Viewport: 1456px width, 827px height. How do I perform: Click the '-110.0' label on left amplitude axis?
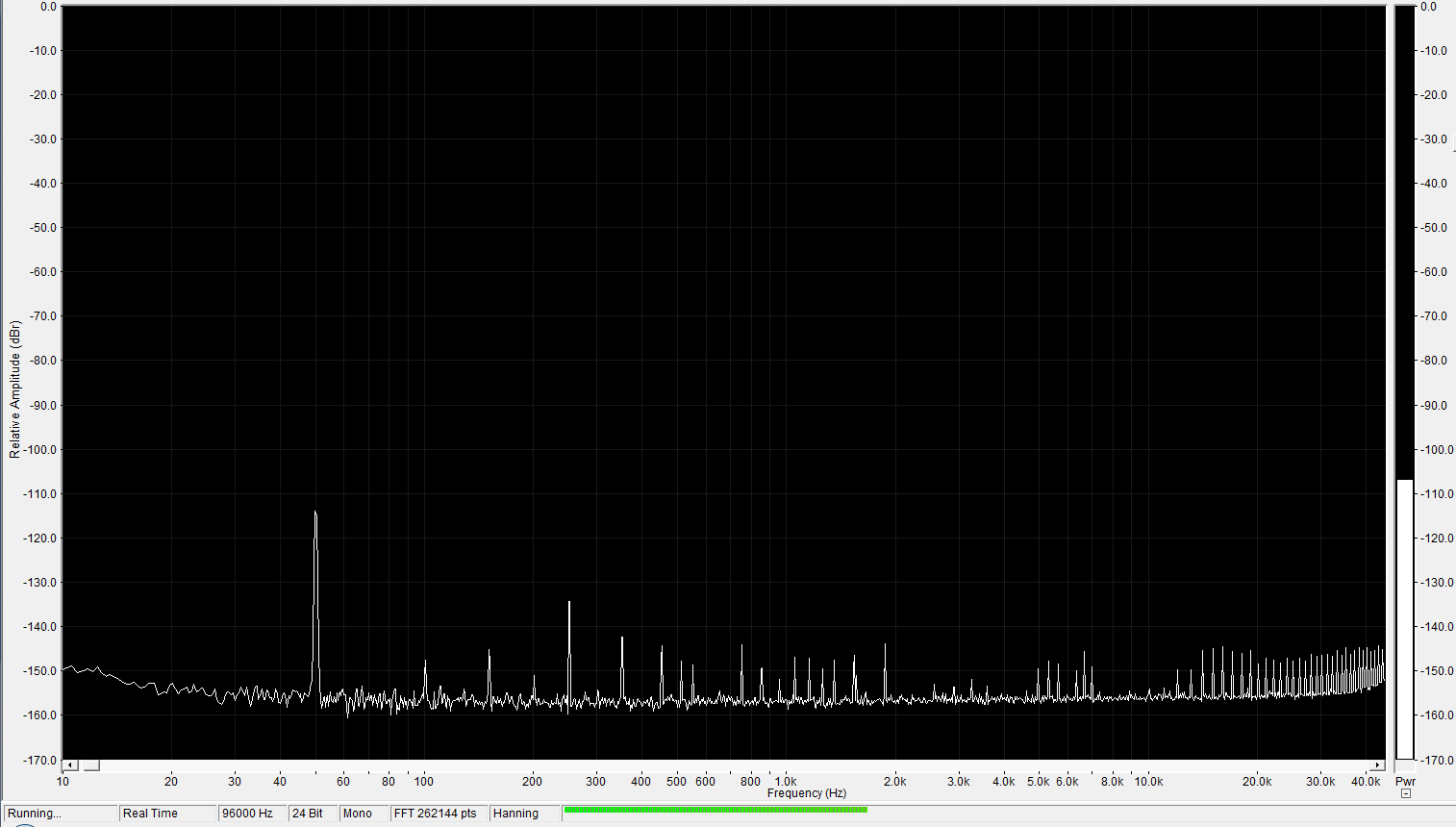pos(40,493)
